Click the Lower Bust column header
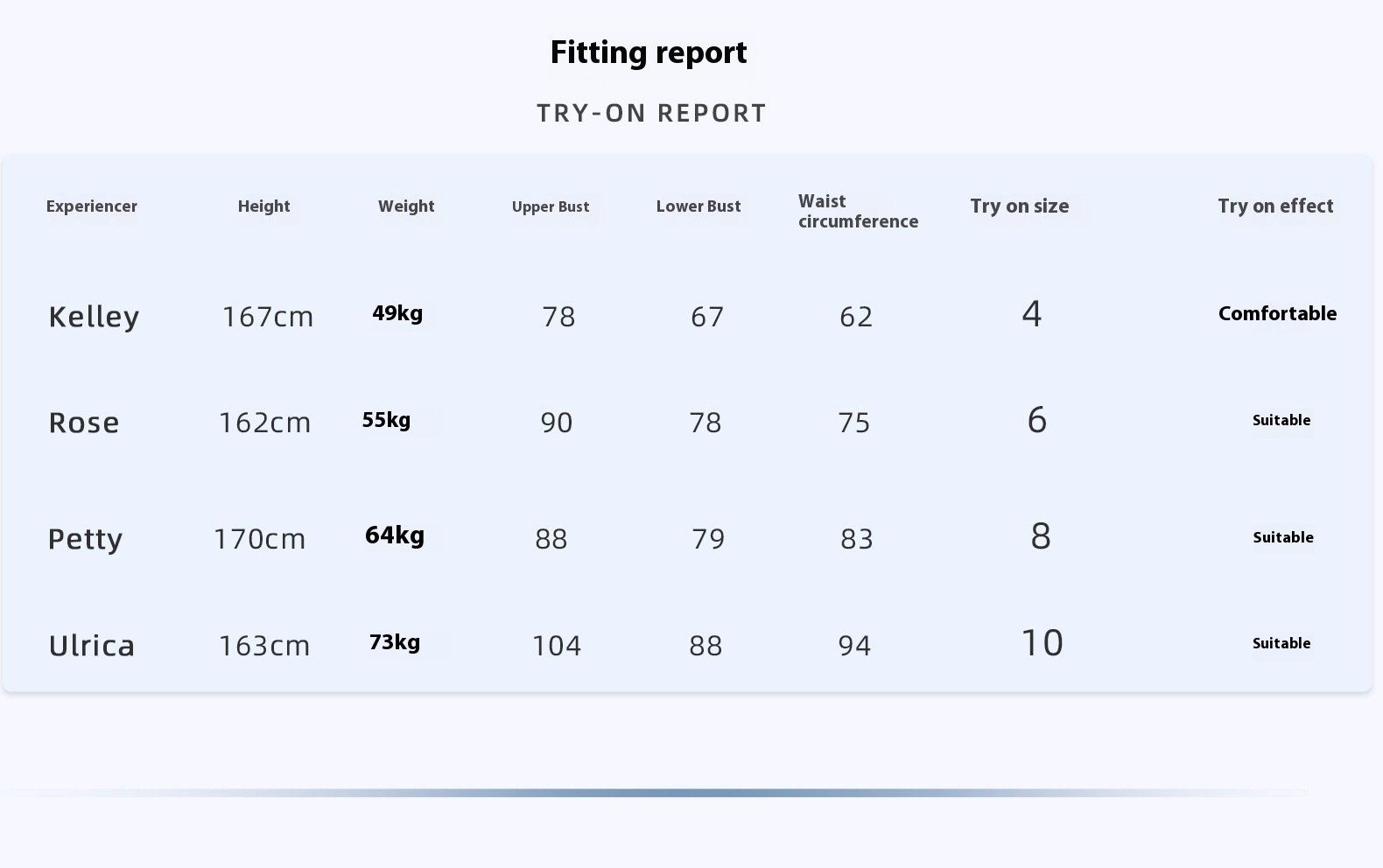This screenshot has width=1383, height=868. [699, 206]
